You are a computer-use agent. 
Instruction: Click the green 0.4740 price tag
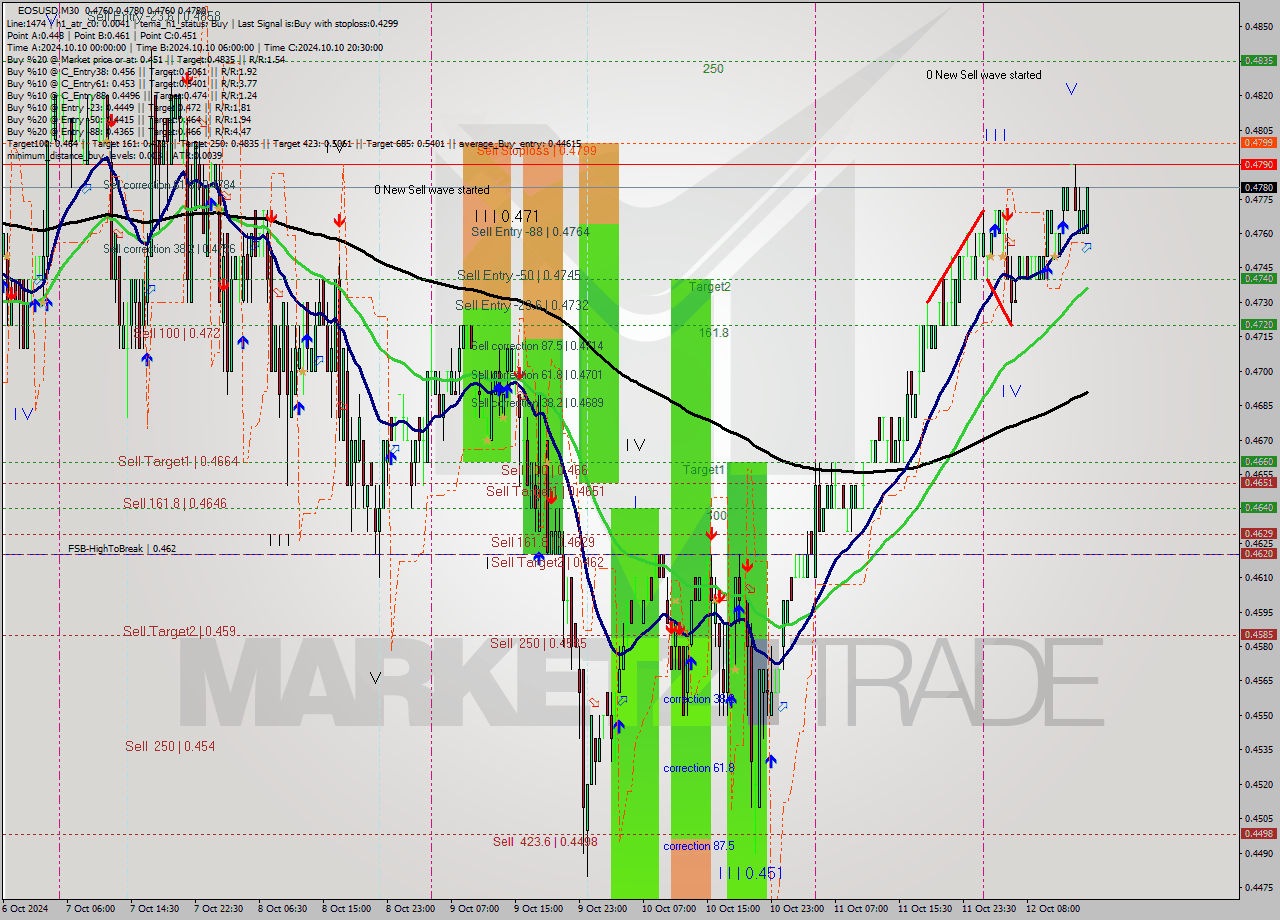(x=1257, y=278)
